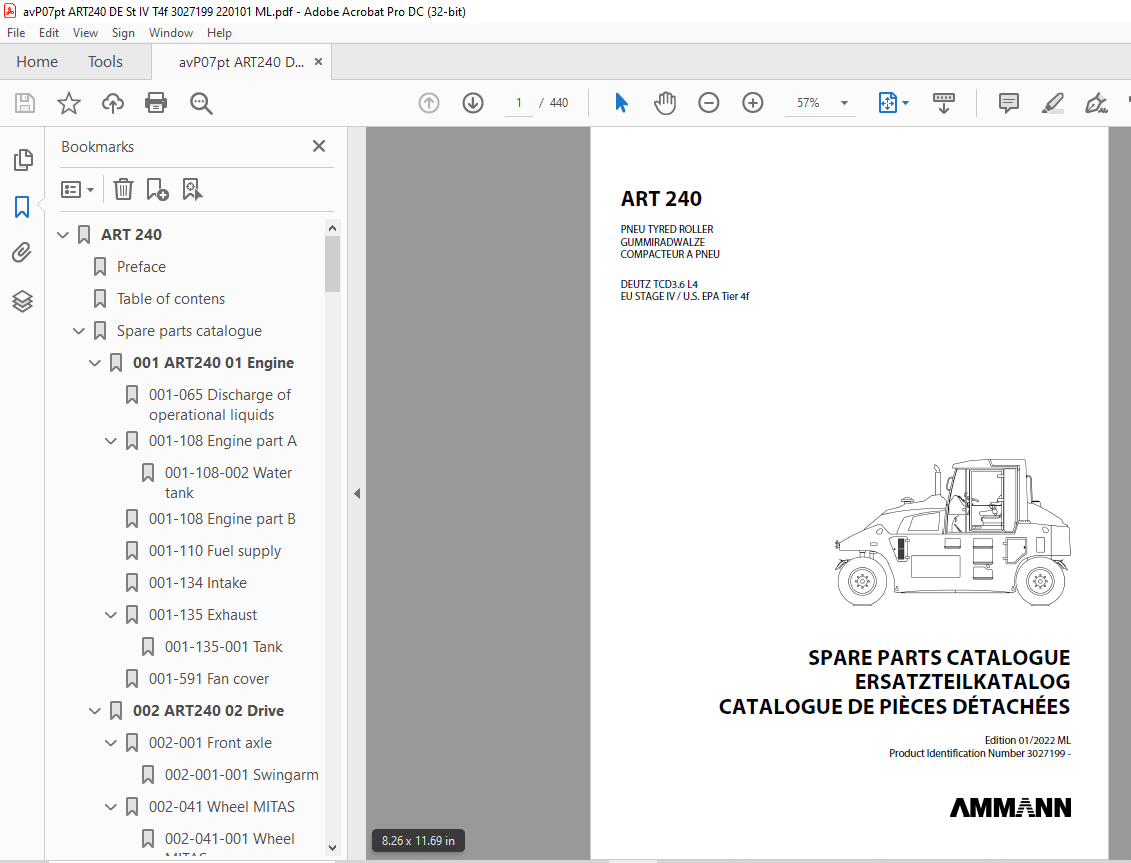Collapse Spare parts catalogue bookmark
Screen dimensions: 1131x863
(x=79, y=330)
